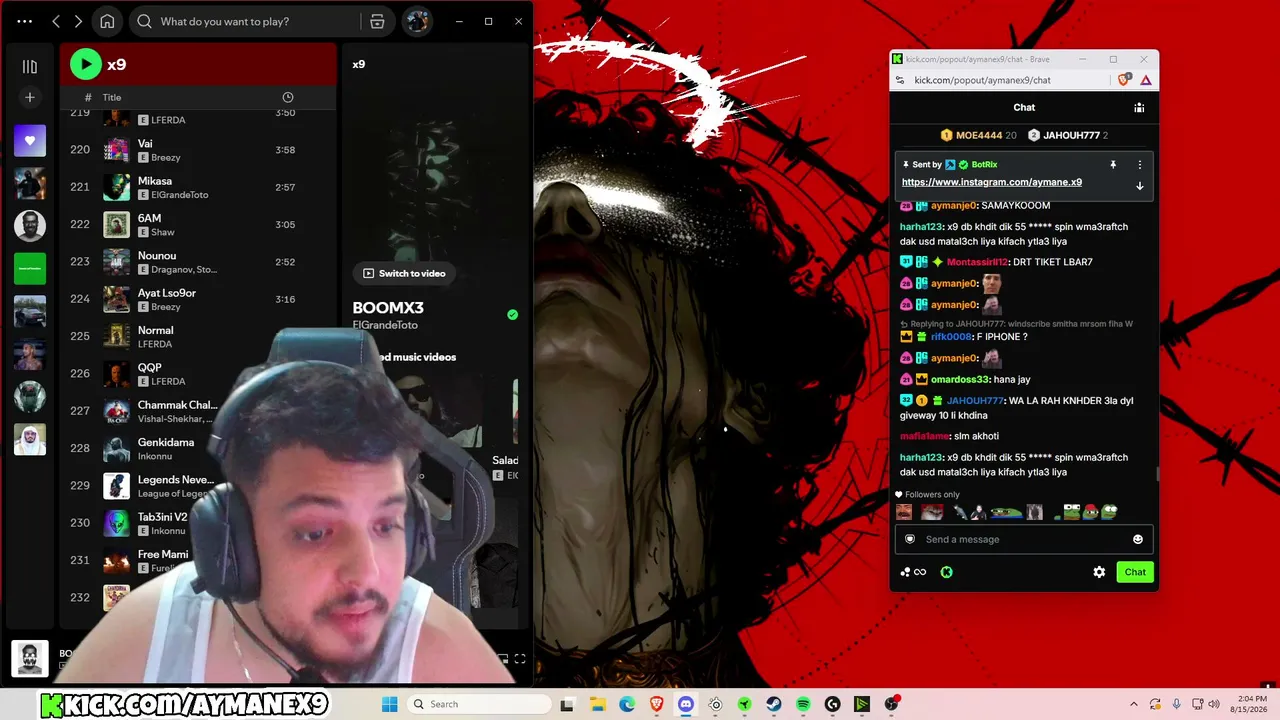Open the pinned instagram.com/aymane.x9 link

pos(992,182)
